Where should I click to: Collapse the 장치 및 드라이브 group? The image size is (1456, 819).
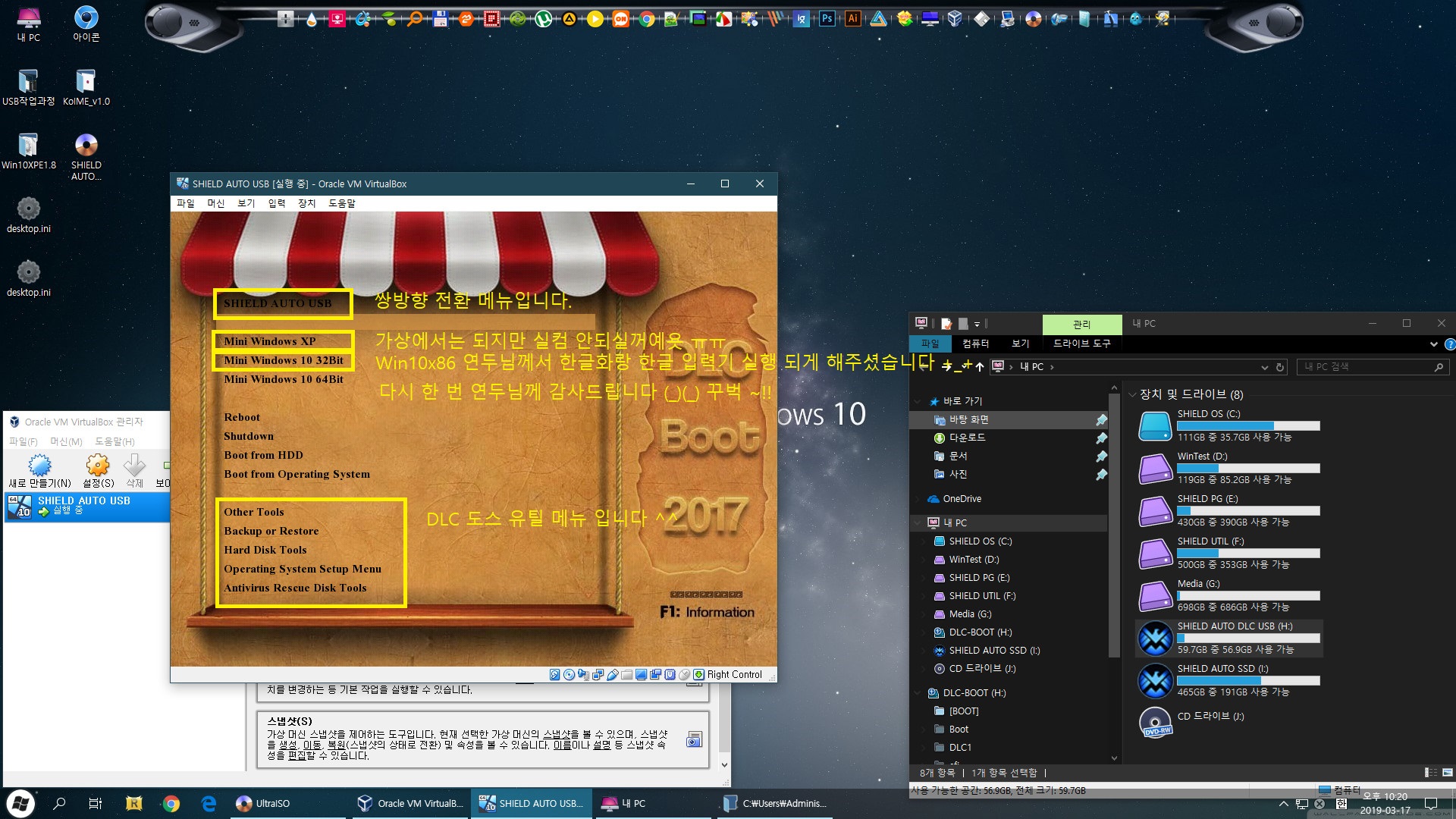point(1132,394)
